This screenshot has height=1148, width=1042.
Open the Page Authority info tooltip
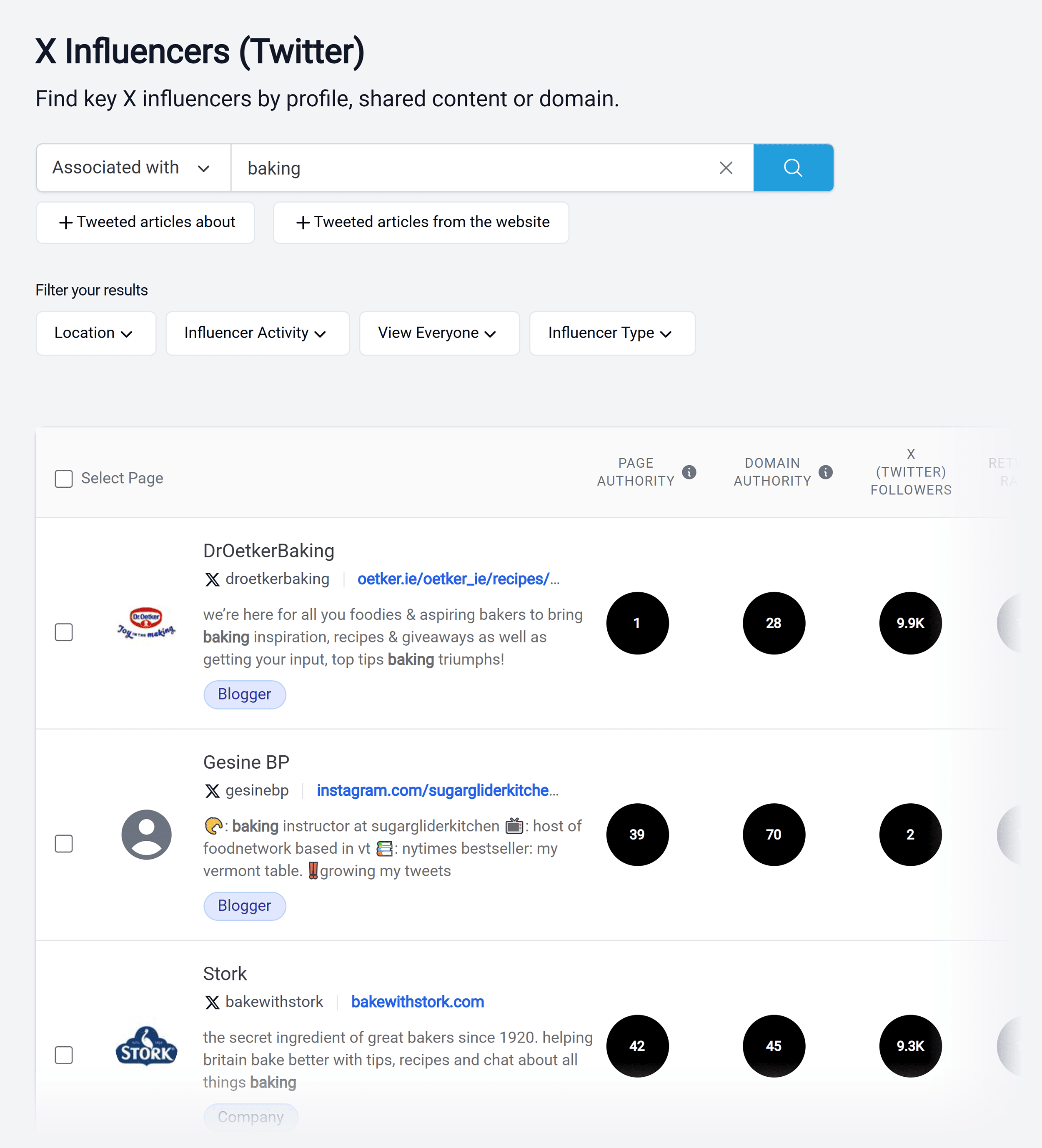point(689,471)
